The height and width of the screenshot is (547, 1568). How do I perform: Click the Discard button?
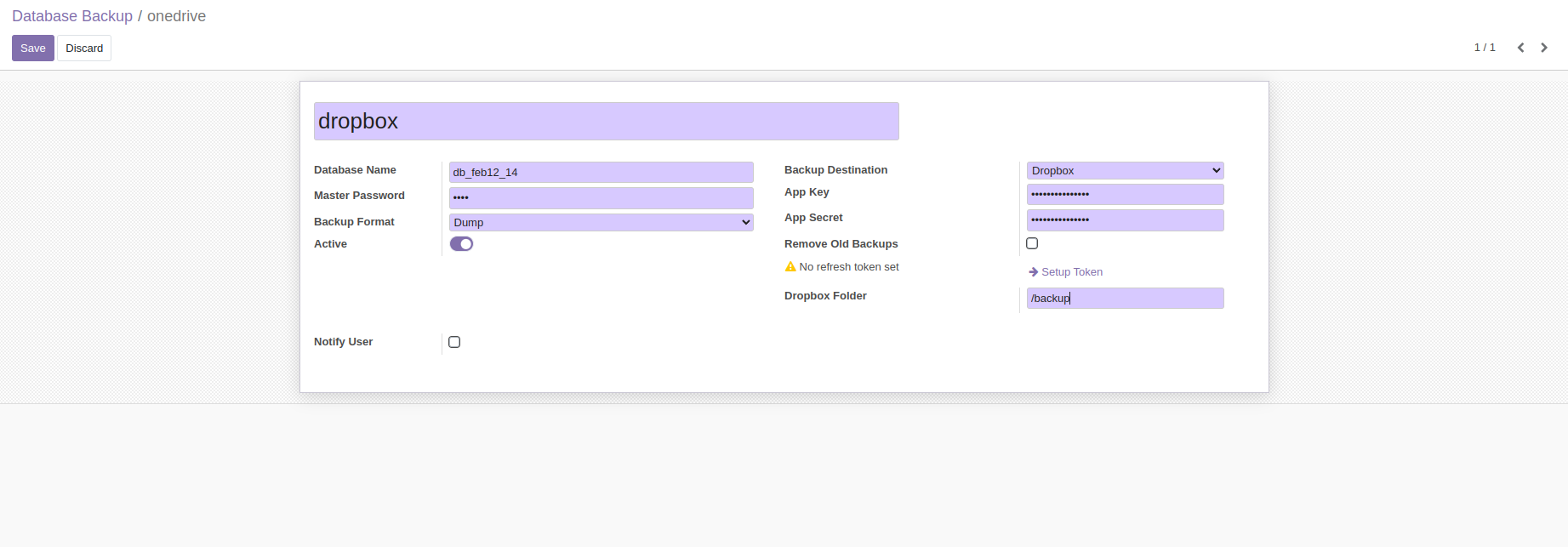[84, 48]
